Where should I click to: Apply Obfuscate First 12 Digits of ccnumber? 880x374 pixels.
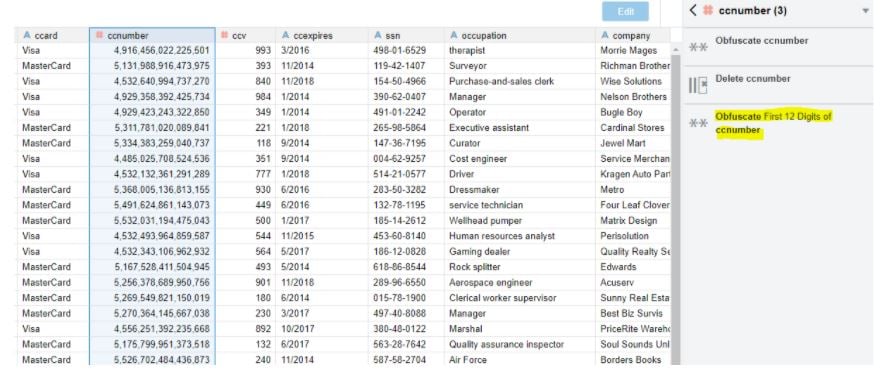(777, 124)
